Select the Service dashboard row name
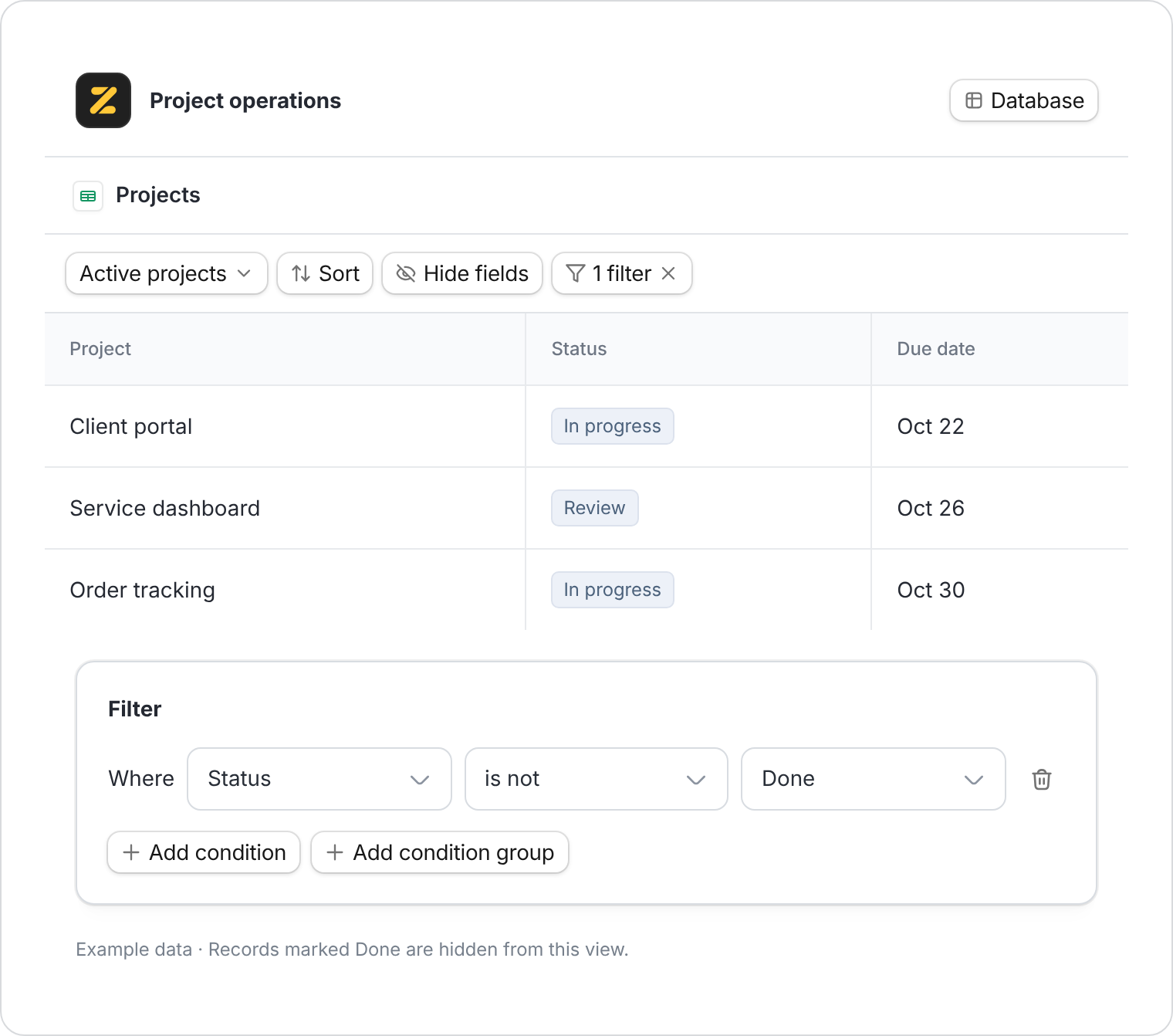This screenshot has height=1036, width=1173. (x=165, y=509)
